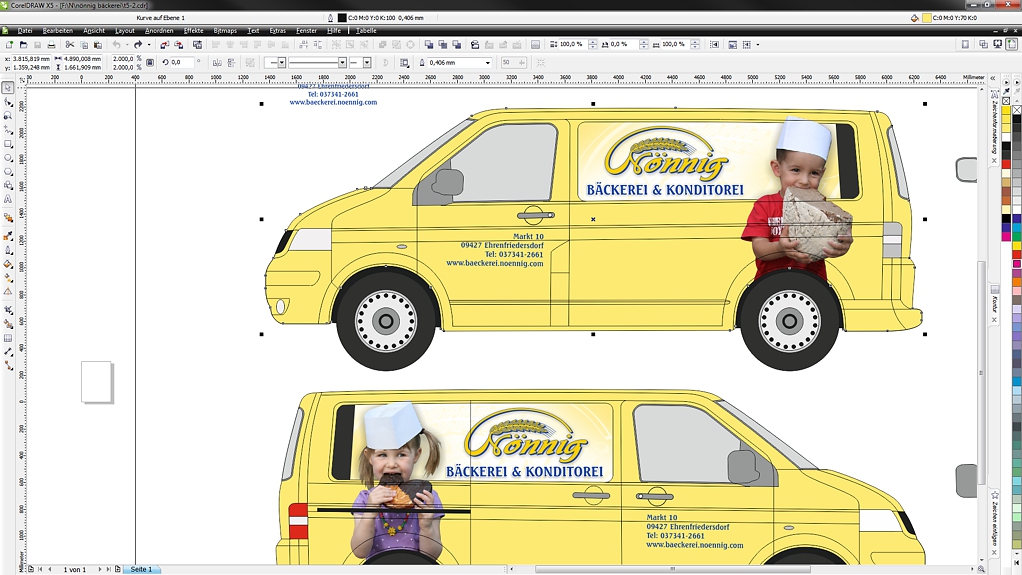Open the Bitmaps menu
1022x575 pixels.
tap(225, 31)
